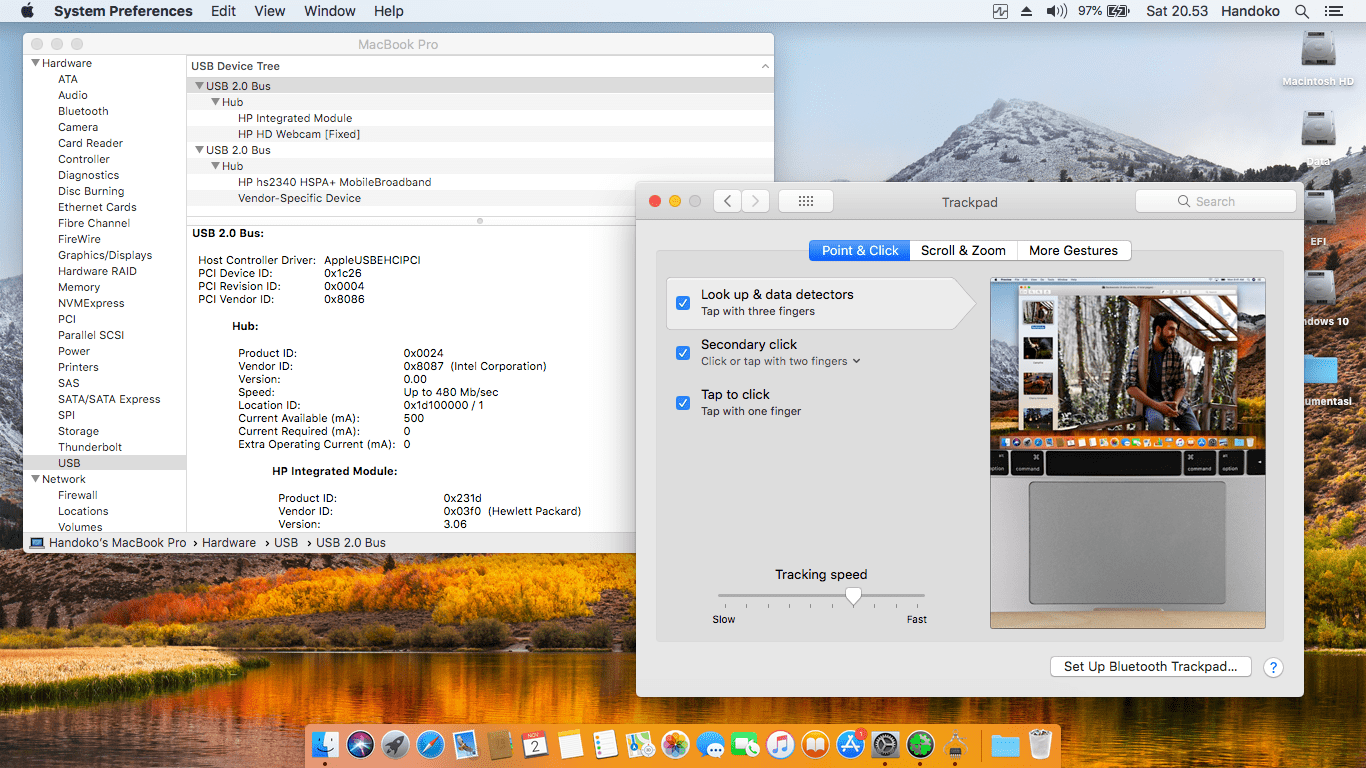Open the Mail stamp icon in Dock

click(465, 745)
